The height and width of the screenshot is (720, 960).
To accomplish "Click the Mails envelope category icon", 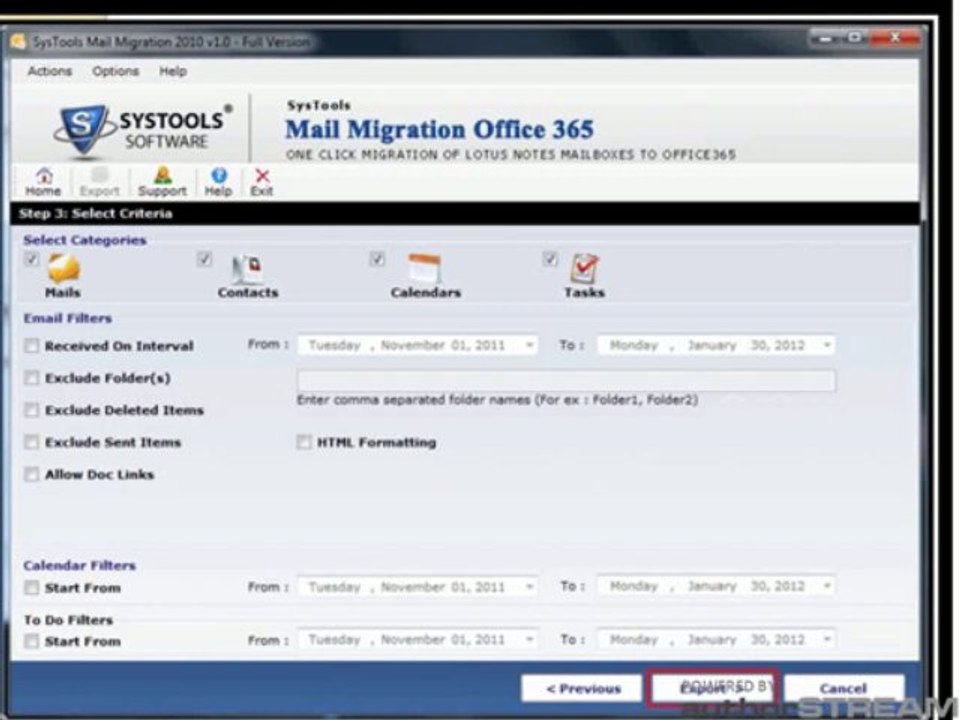I will [64, 268].
